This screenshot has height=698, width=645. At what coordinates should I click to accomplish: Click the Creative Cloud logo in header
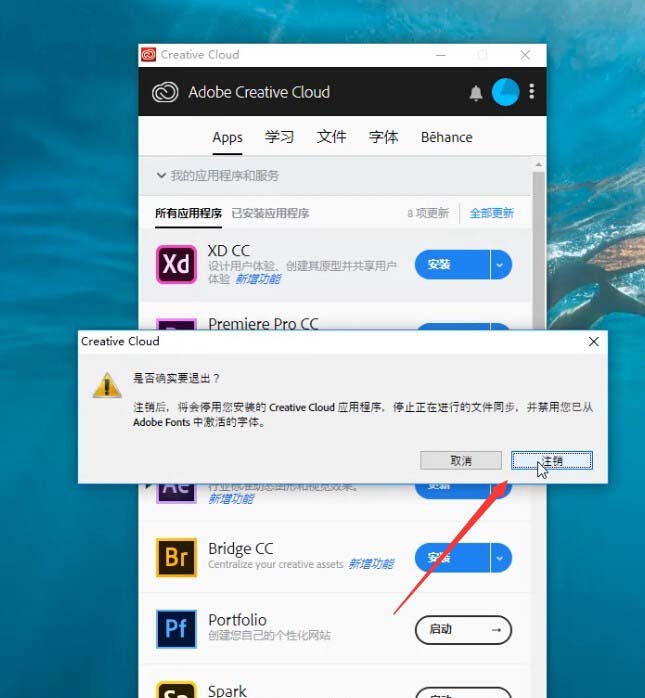click(x=165, y=92)
